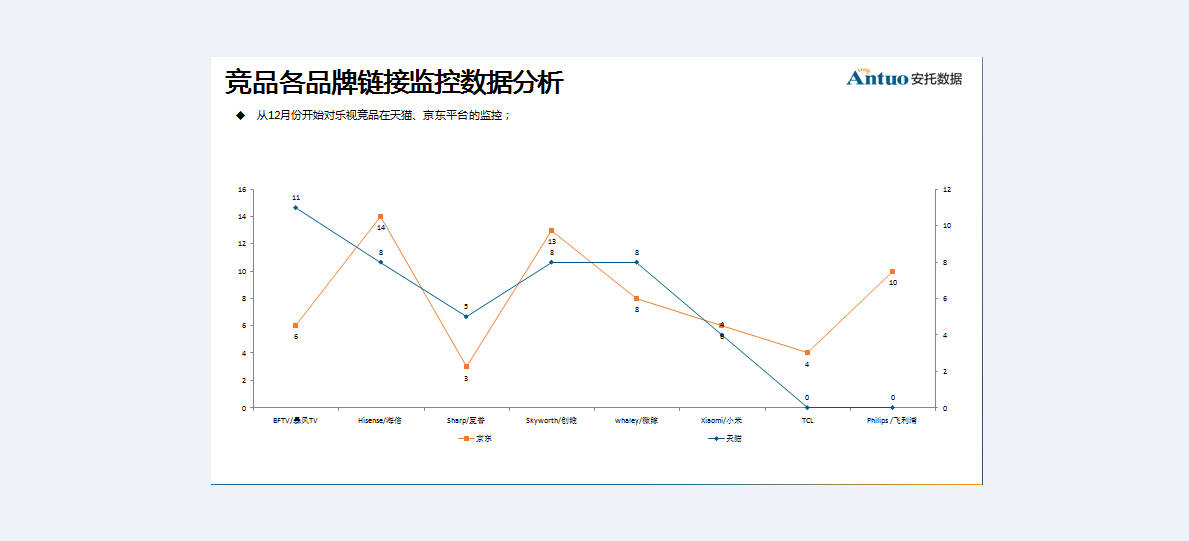Select the orange Skyworth data point labeled 13
The width and height of the screenshot is (1189, 541).
pos(551,231)
